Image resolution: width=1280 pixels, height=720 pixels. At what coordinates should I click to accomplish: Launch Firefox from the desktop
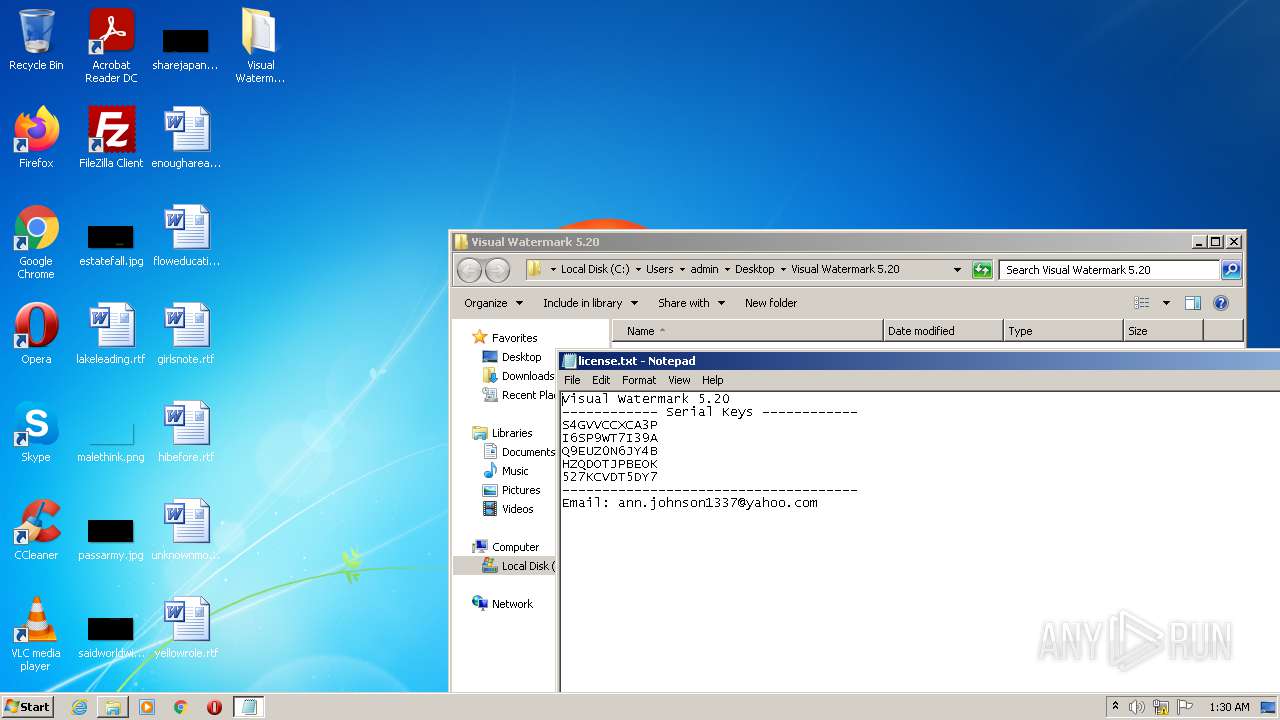pyautogui.click(x=36, y=137)
